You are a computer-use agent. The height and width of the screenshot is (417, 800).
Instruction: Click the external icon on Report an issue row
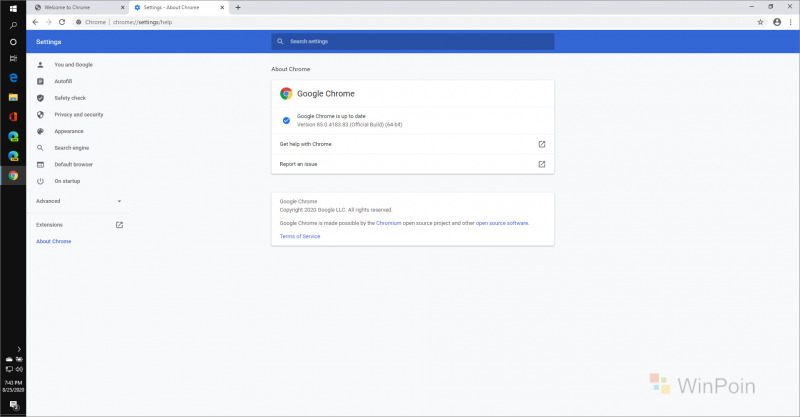pos(542,164)
